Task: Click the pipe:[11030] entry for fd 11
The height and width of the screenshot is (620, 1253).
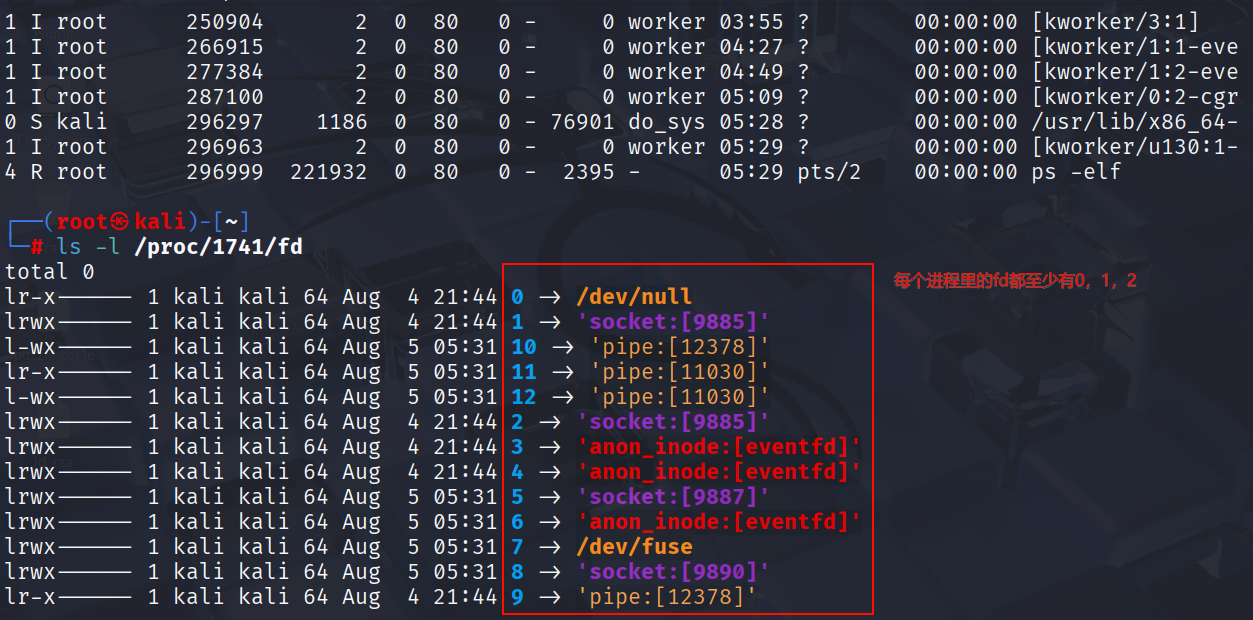Action: (x=680, y=372)
